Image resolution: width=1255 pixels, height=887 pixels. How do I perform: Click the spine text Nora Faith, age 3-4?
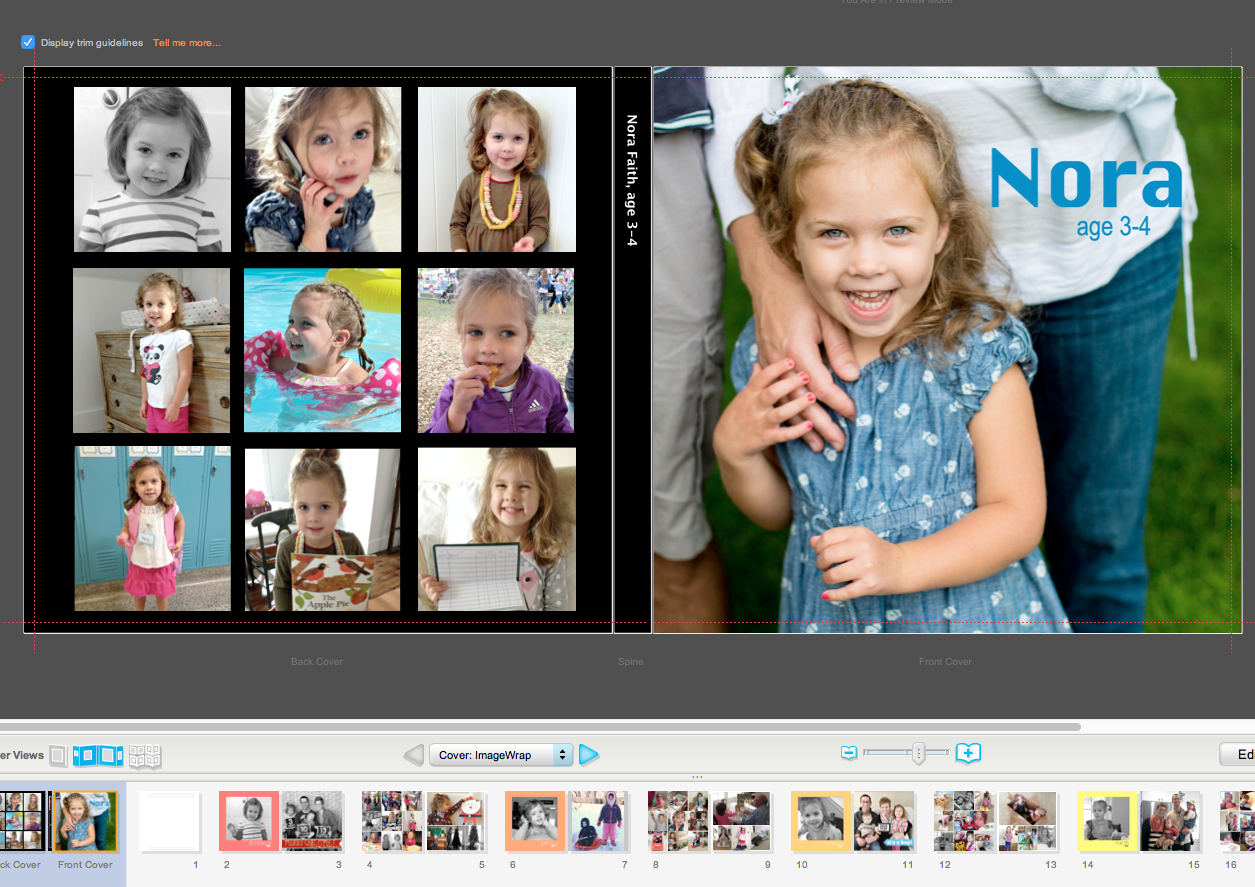tap(632, 180)
